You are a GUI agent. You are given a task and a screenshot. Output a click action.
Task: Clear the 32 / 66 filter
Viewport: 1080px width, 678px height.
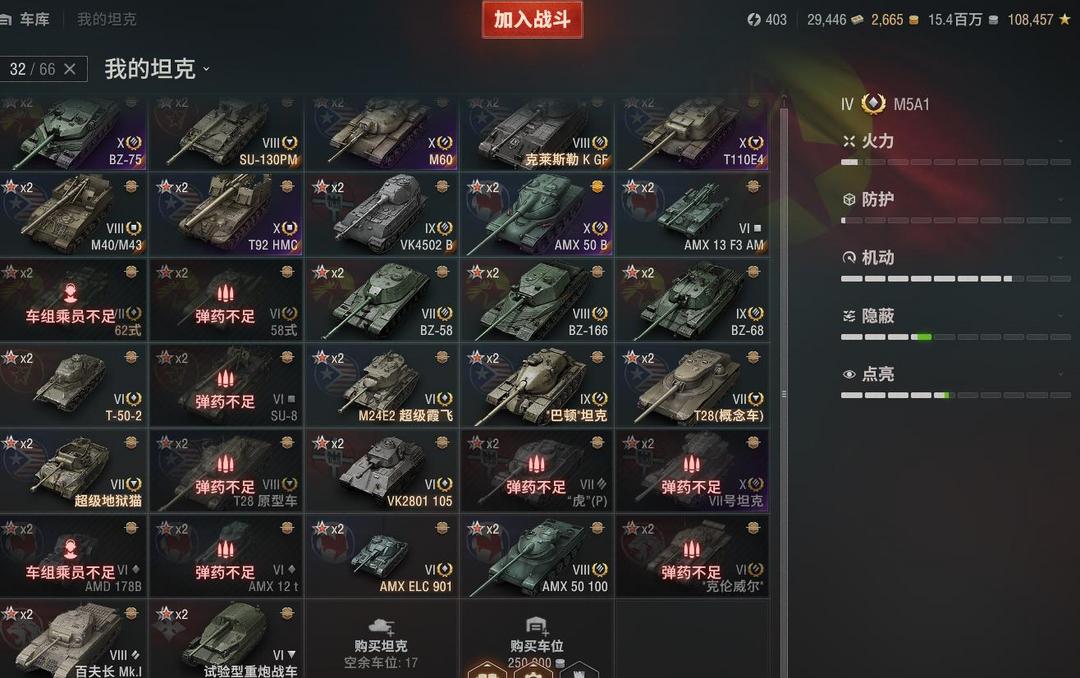point(70,69)
